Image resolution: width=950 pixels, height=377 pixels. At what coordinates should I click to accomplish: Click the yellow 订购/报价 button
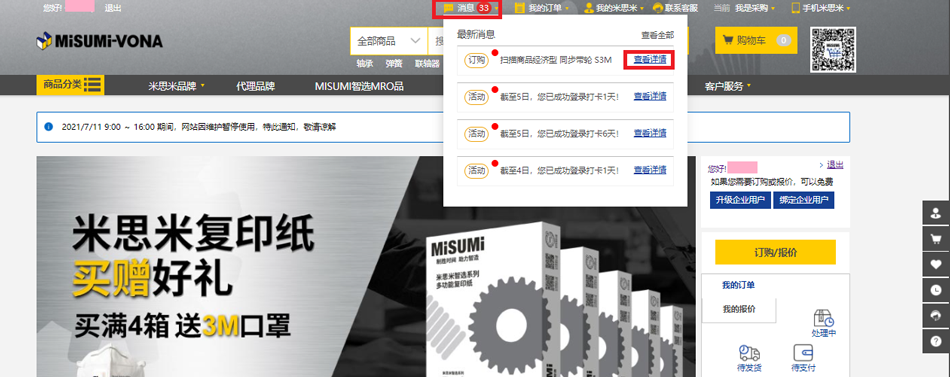[x=775, y=252]
